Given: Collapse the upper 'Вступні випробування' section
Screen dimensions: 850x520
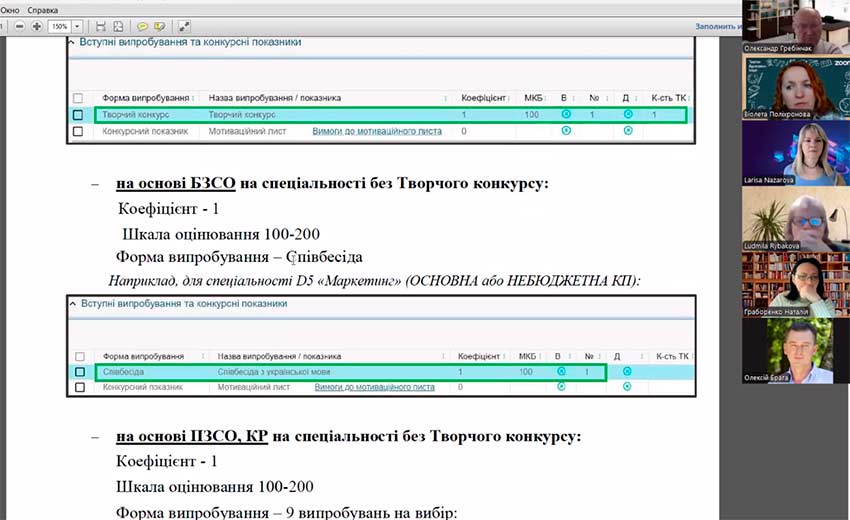Looking at the screenshot, I should click(71, 43).
